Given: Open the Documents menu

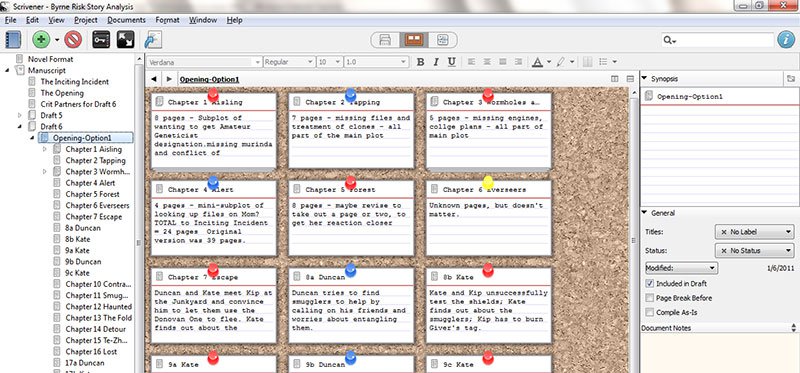Looking at the screenshot, I should (127, 20).
